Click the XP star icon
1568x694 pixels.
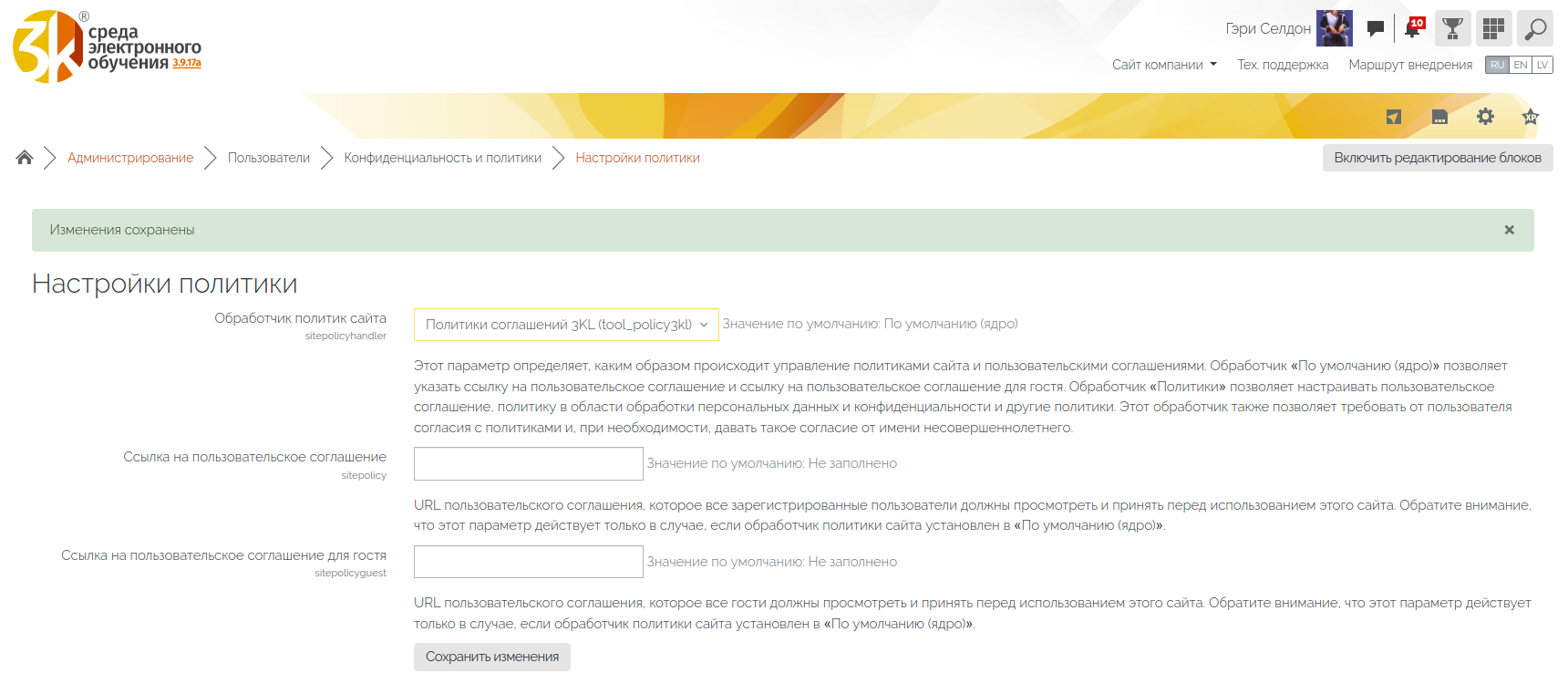(1531, 117)
